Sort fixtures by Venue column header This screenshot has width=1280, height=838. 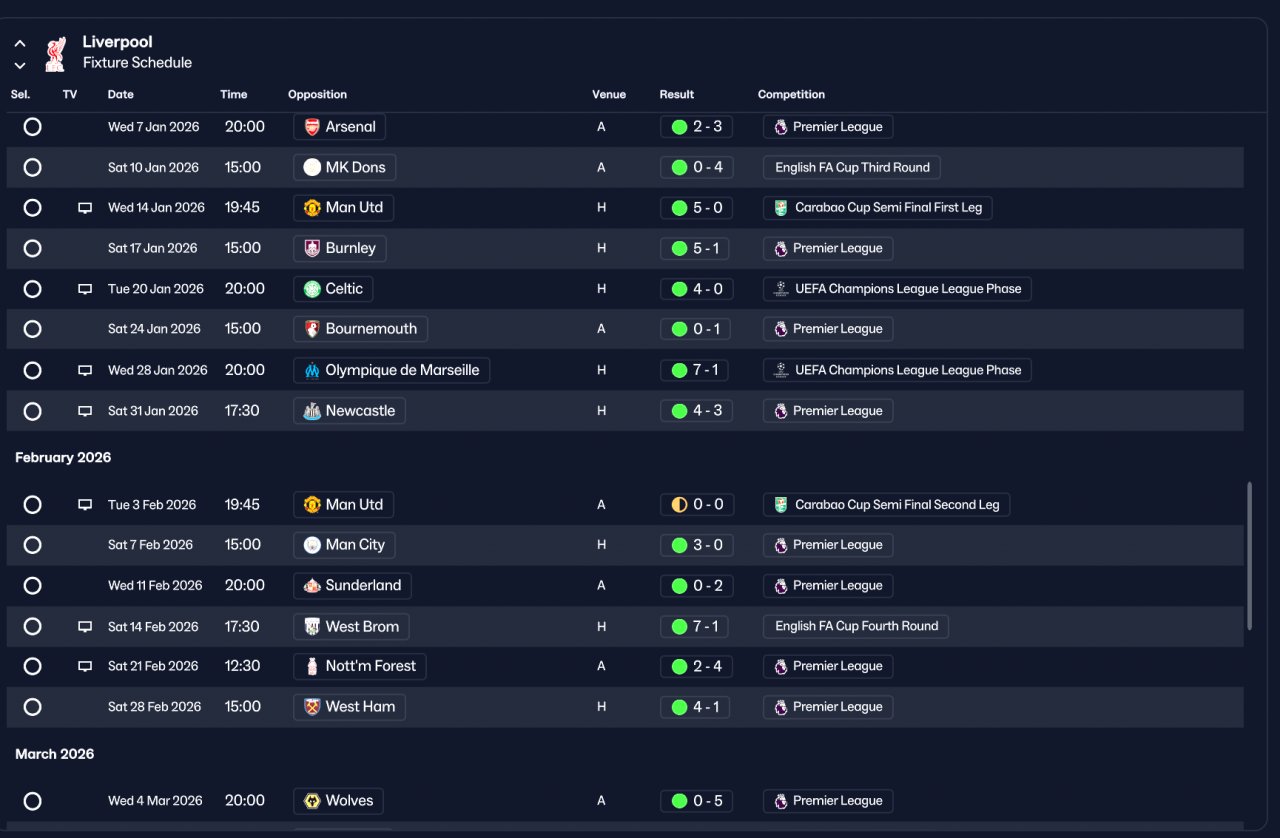point(609,95)
